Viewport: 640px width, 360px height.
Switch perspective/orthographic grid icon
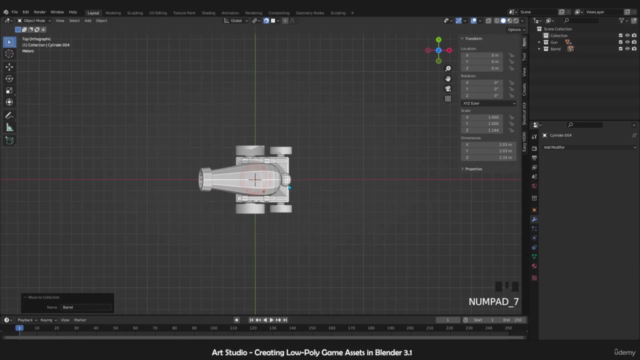pyautogui.click(x=448, y=99)
